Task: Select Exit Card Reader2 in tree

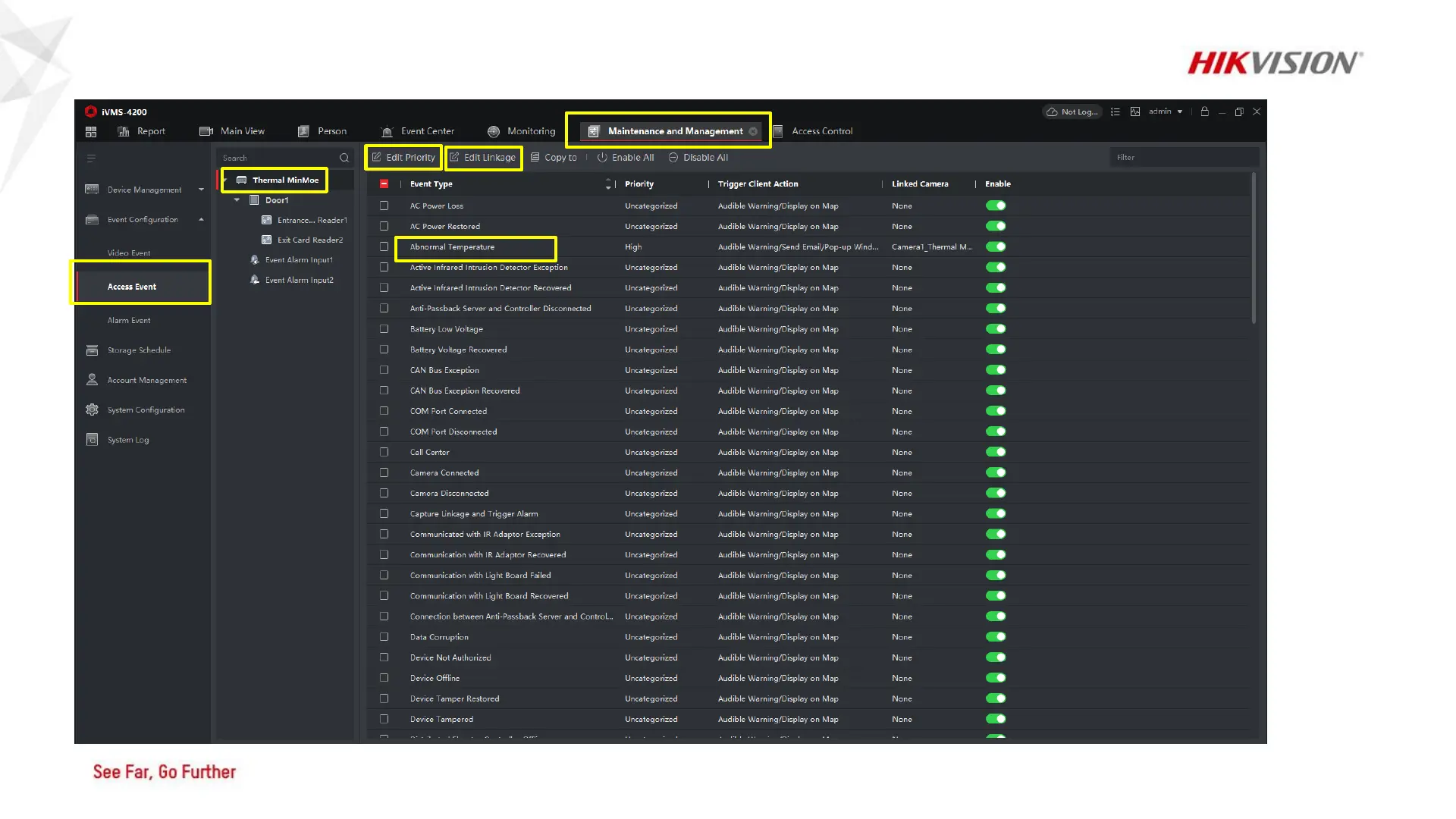Action: tap(309, 240)
